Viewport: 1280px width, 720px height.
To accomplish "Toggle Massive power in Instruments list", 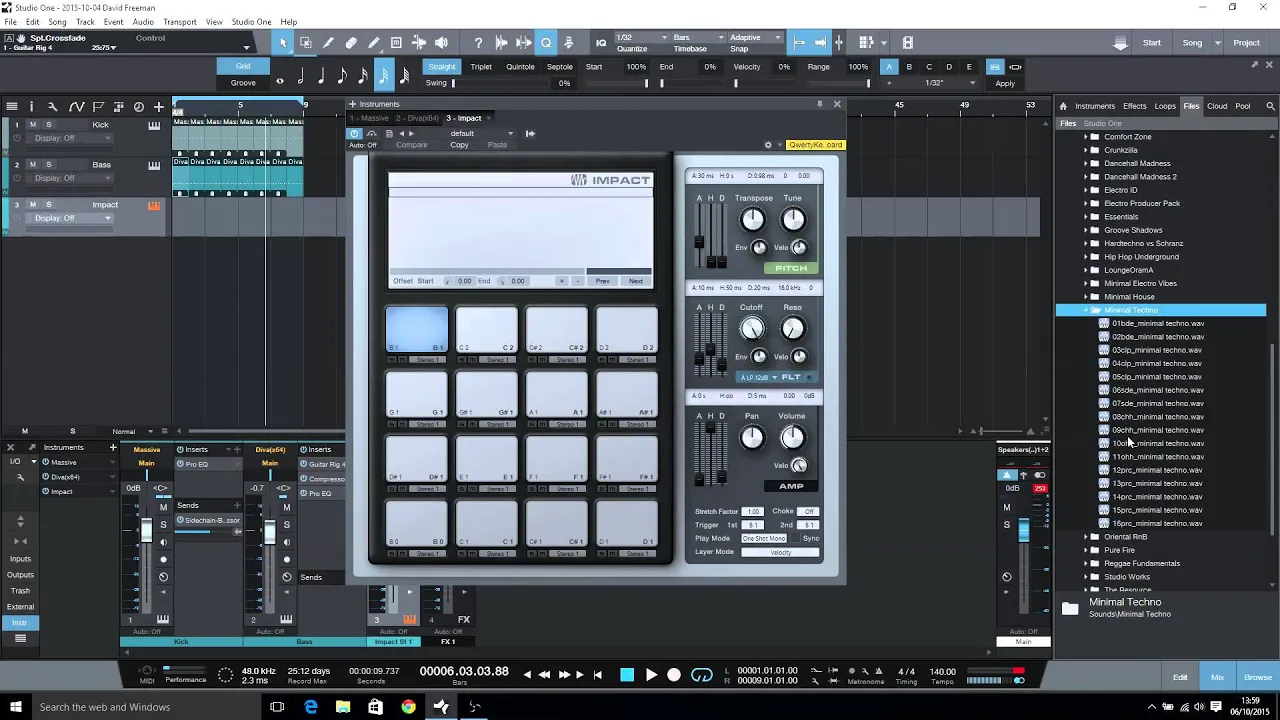I will (46, 463).
